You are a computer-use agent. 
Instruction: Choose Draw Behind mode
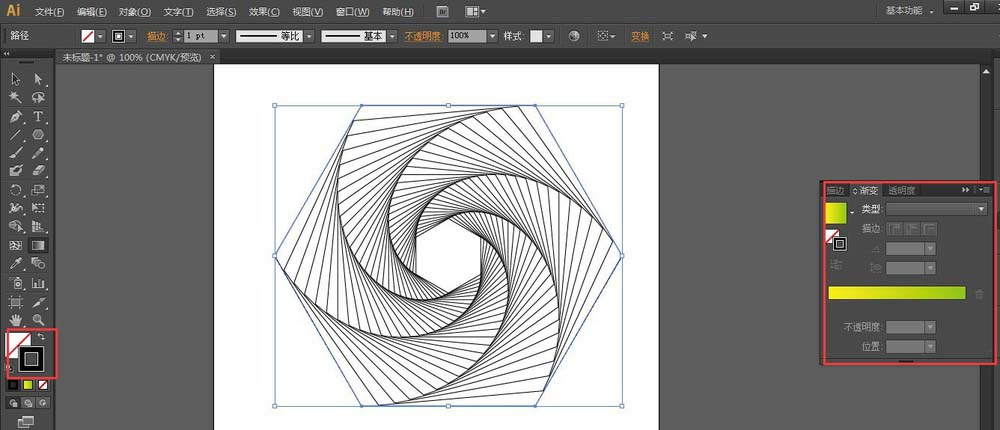click(28, 403)
